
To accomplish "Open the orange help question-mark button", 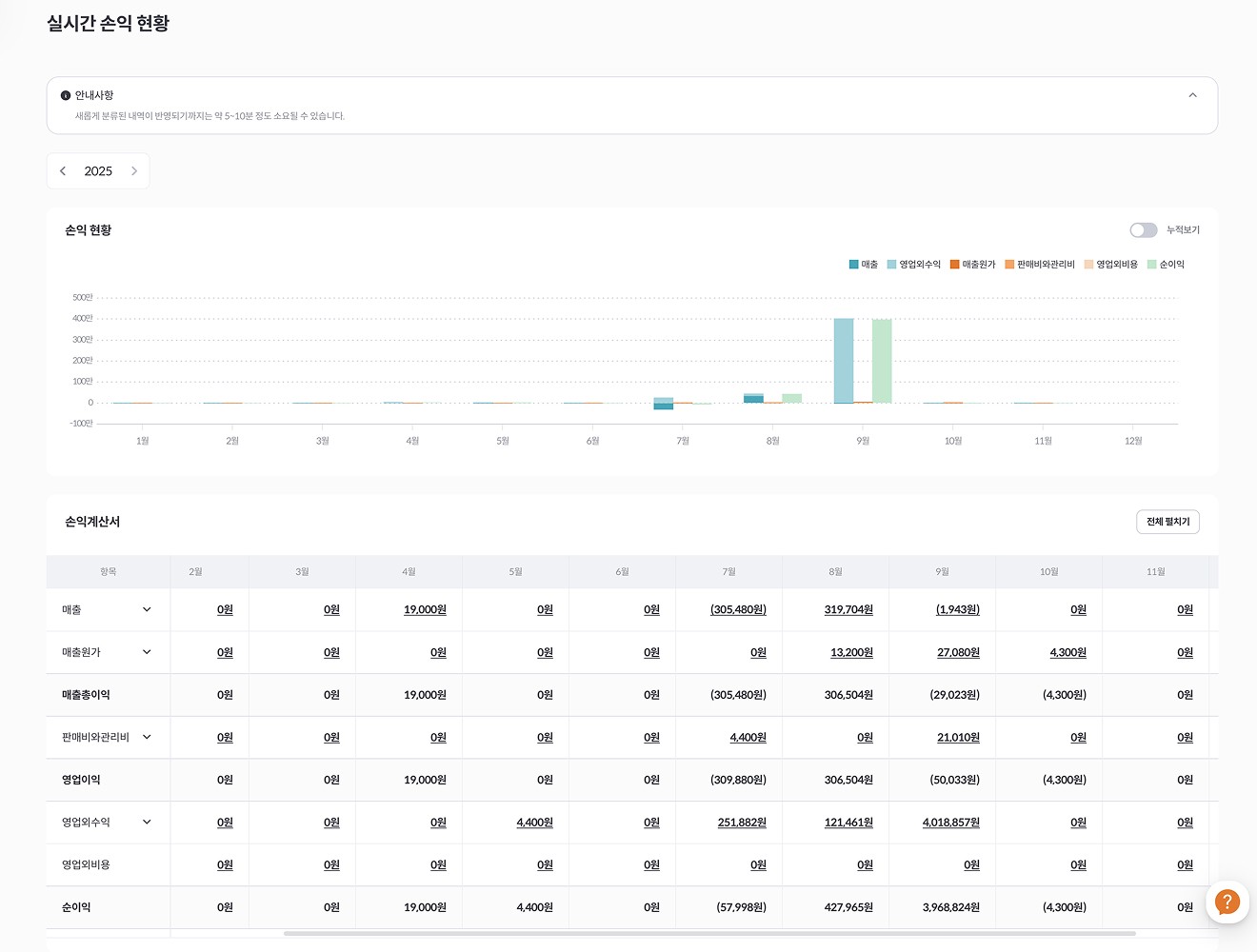I will 1227,902.
